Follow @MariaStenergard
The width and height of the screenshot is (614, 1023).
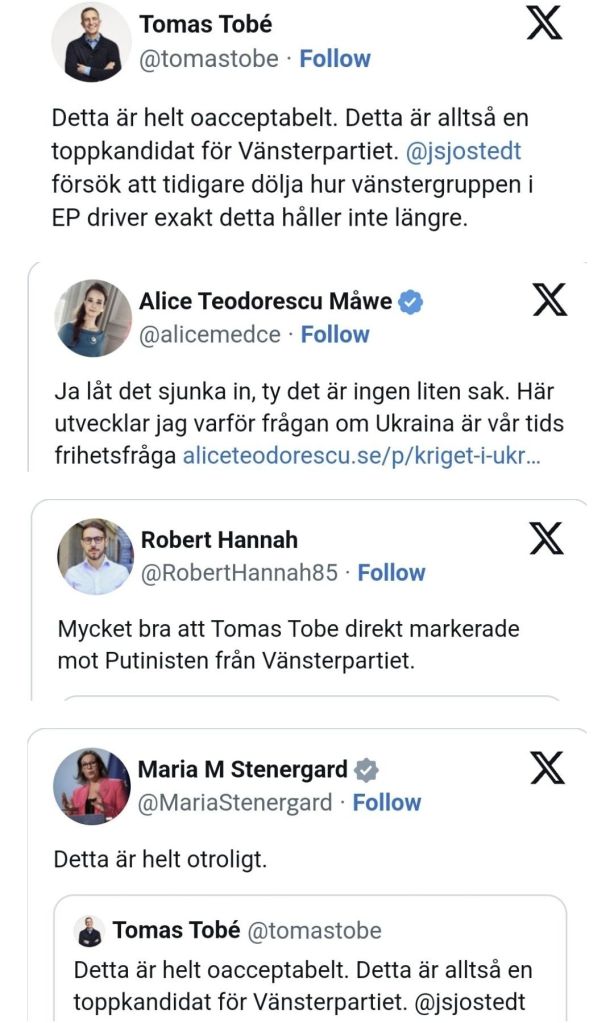tap(387, 802)
